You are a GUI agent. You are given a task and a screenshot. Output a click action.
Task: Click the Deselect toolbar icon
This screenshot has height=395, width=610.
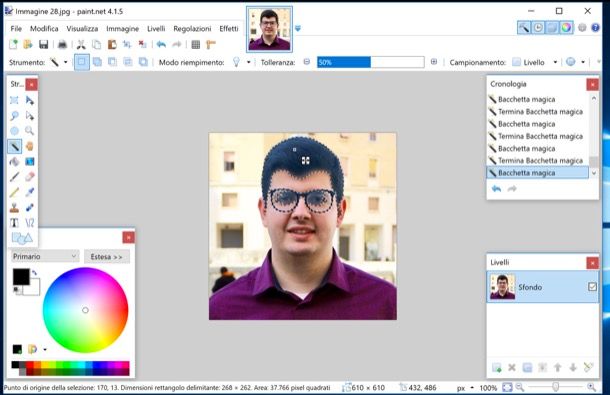pyautogui.click(x=142, y=44)
